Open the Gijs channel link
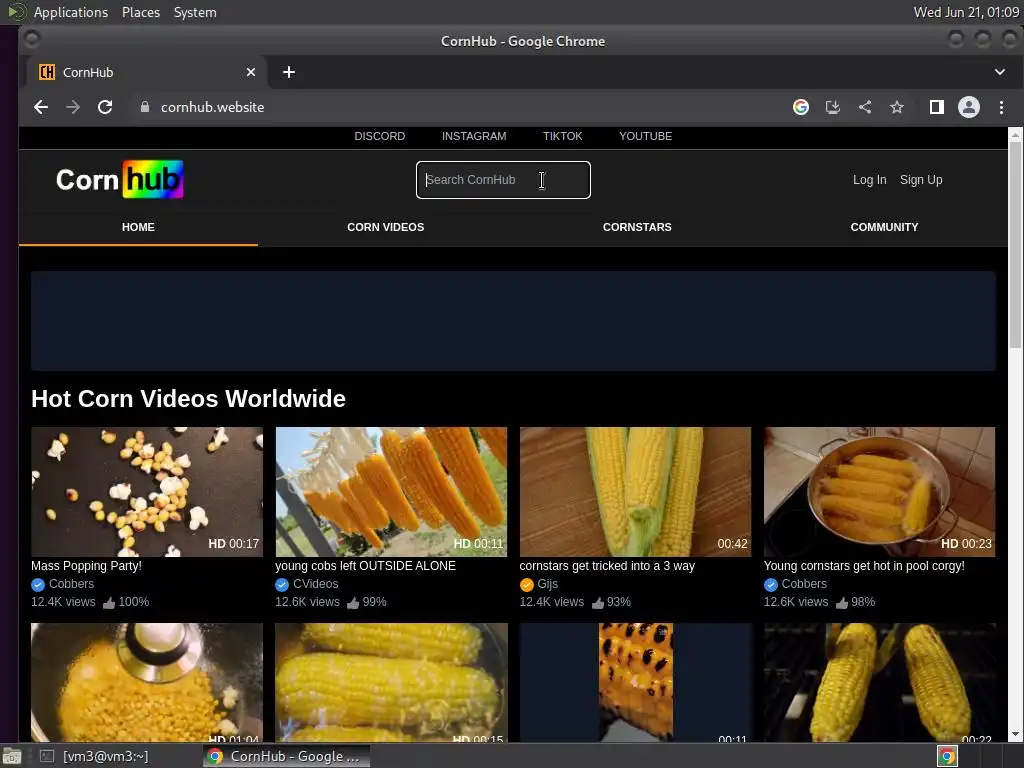 point(547,584)
